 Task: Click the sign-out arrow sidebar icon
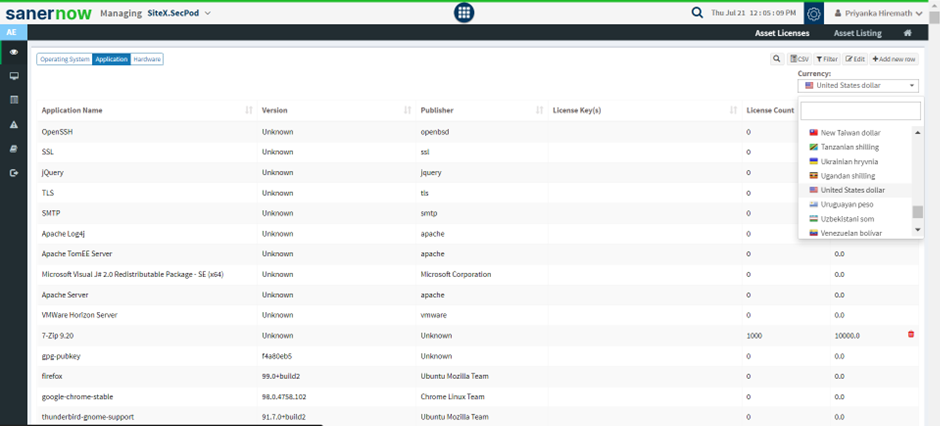coord(14,173)
